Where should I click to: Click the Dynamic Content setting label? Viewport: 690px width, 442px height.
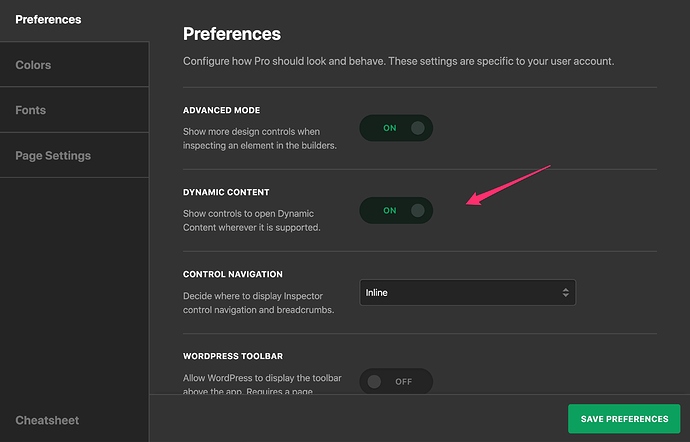(226, 192)
